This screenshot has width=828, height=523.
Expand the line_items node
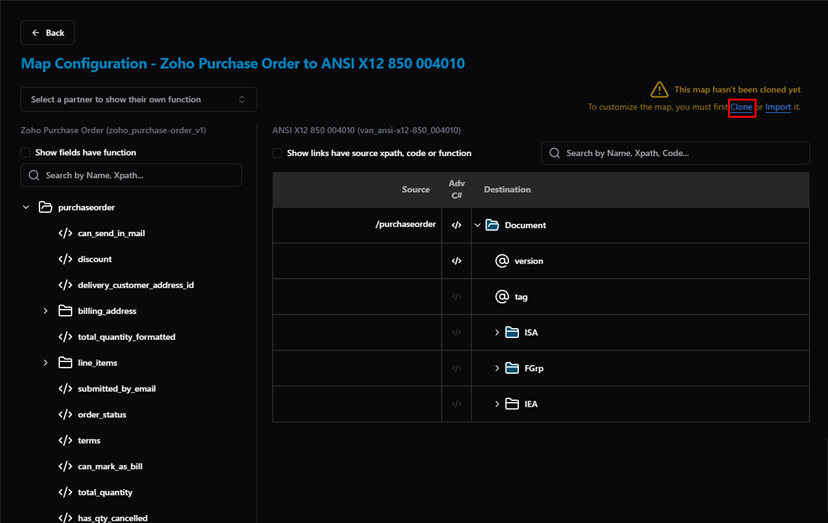pos(45,362)
